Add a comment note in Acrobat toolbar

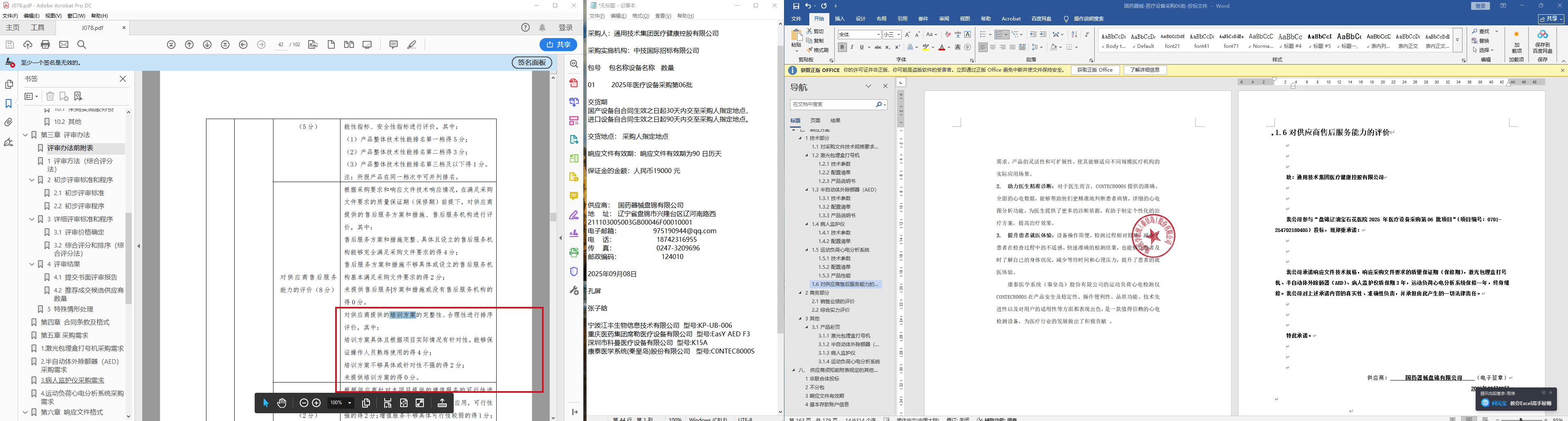[393, 45]
